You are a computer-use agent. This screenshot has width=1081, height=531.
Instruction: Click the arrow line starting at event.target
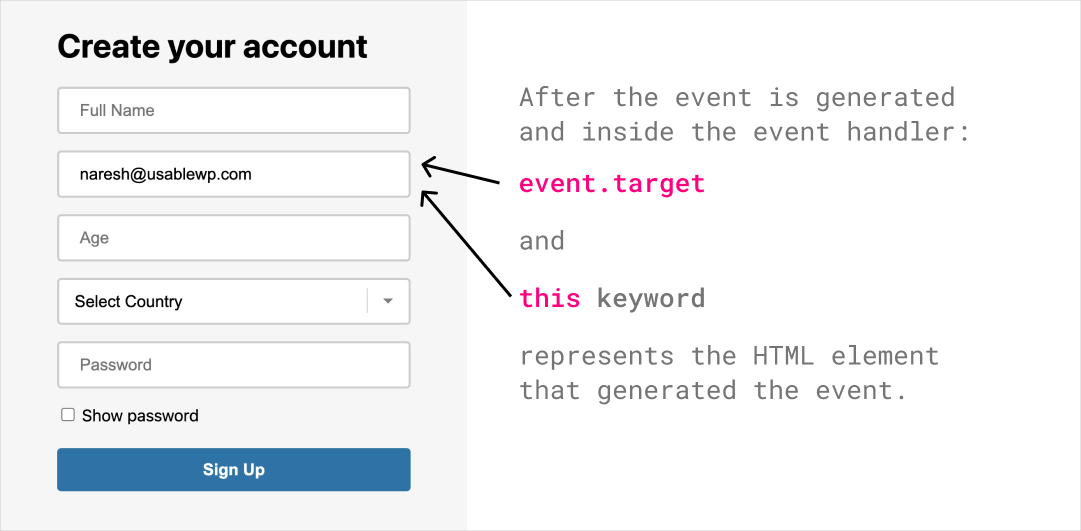click(x=460, y=170)
